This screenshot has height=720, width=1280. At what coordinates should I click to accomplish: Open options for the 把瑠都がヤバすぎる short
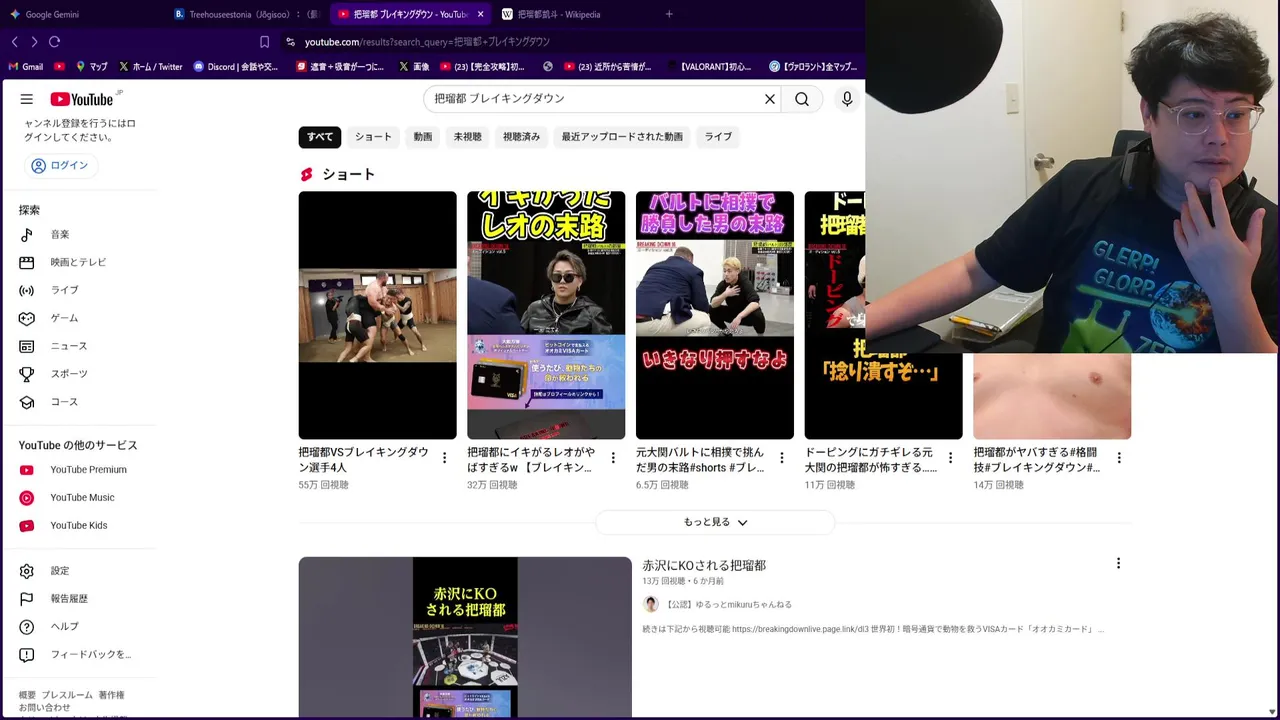pos(1119,458)
